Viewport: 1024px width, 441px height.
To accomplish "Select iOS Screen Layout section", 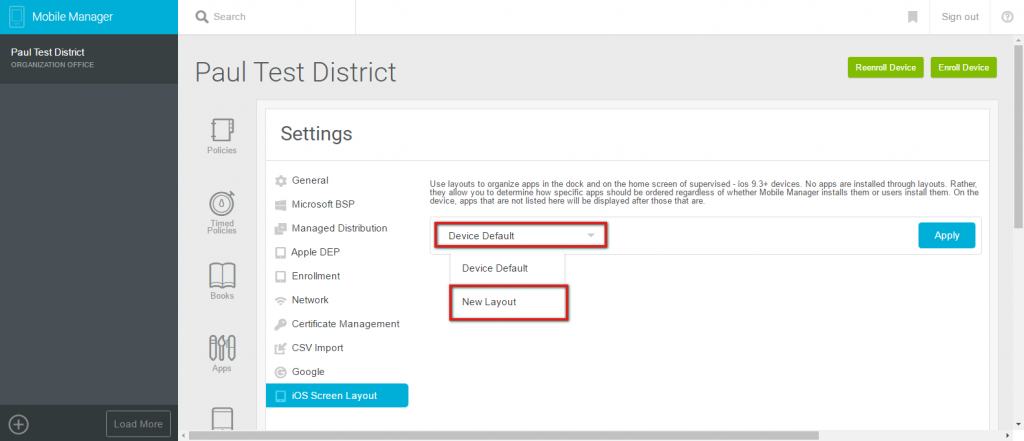I will click(x=337, y=396).
